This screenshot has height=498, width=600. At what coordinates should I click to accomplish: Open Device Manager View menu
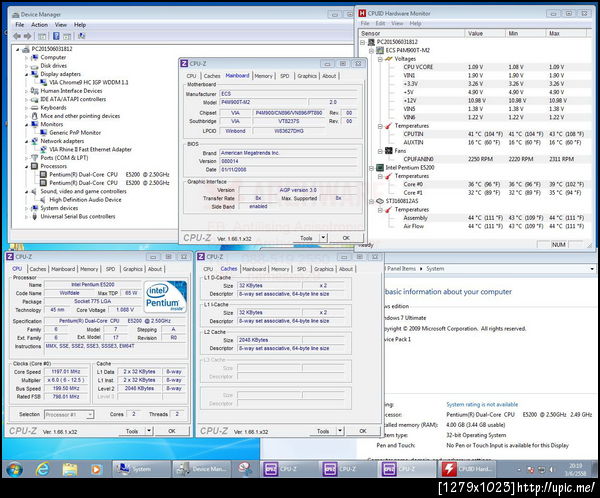61,25
